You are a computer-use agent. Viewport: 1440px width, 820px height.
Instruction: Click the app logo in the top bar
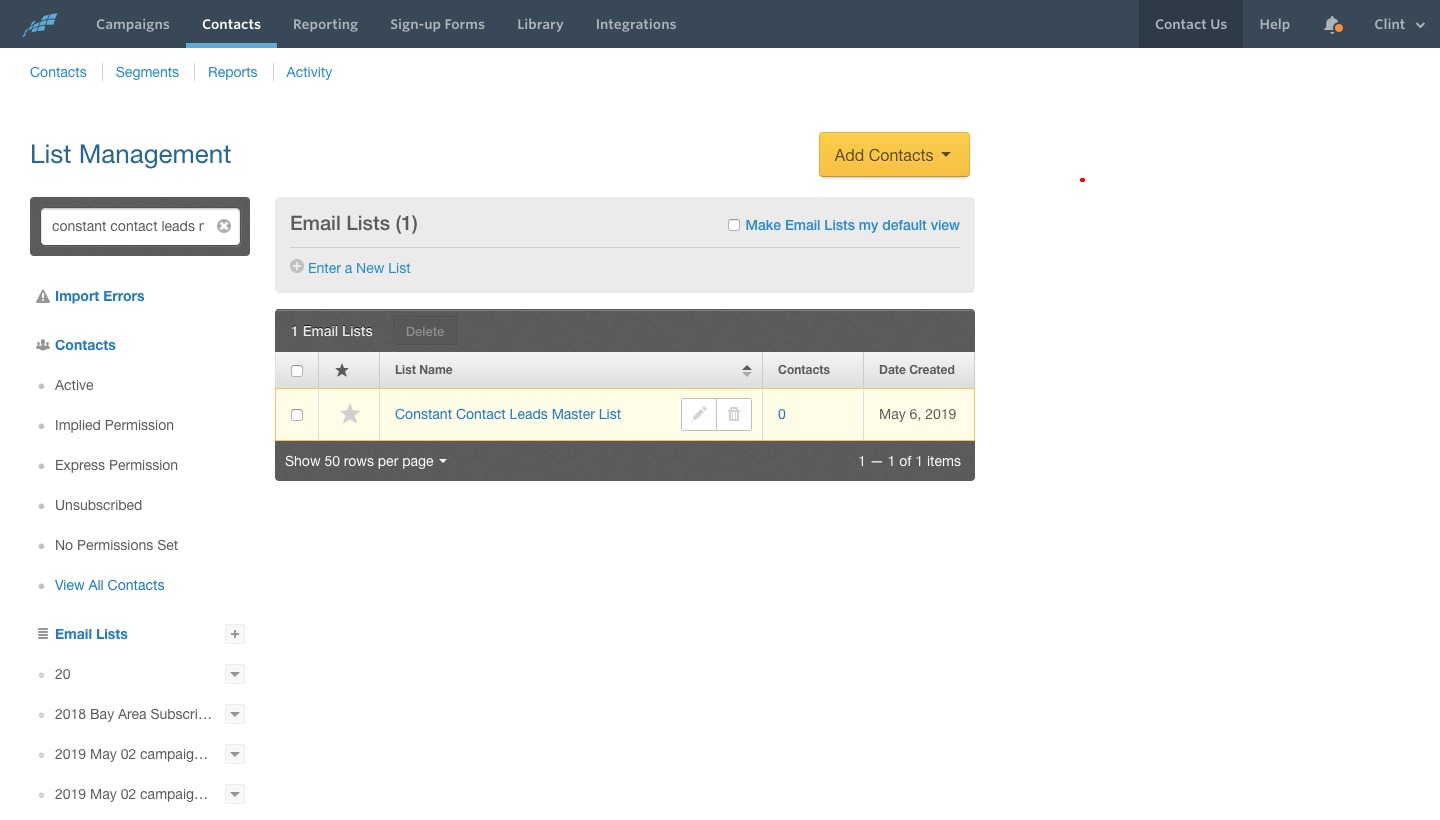41,24
